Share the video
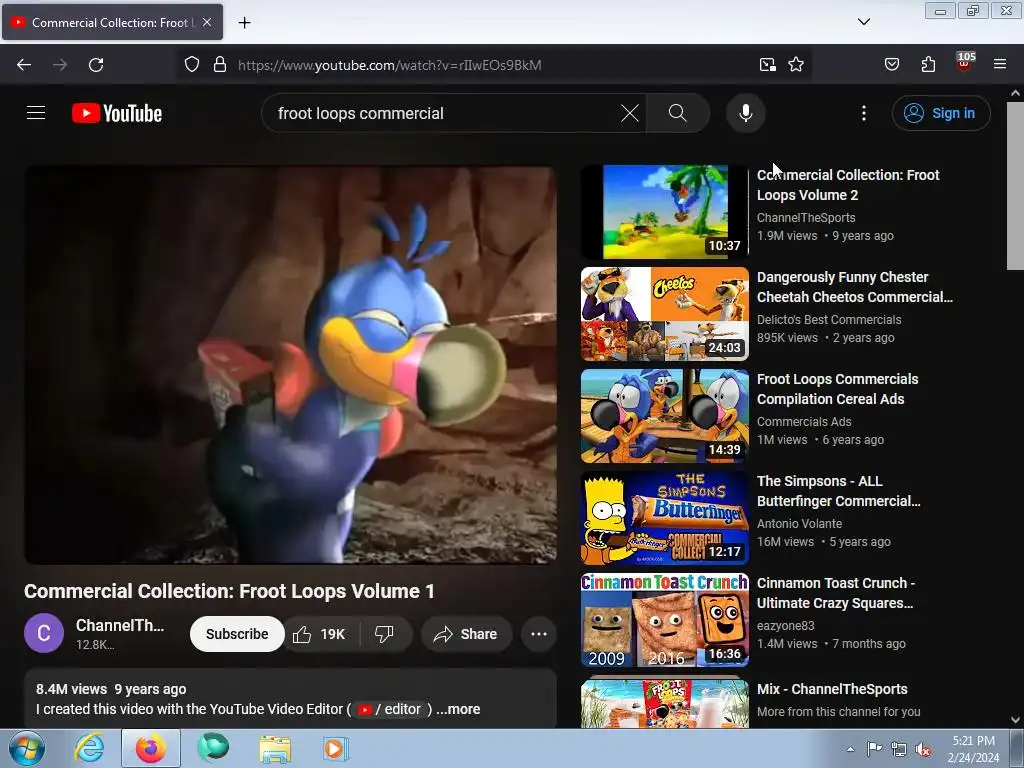 click(x=466, y=634)
